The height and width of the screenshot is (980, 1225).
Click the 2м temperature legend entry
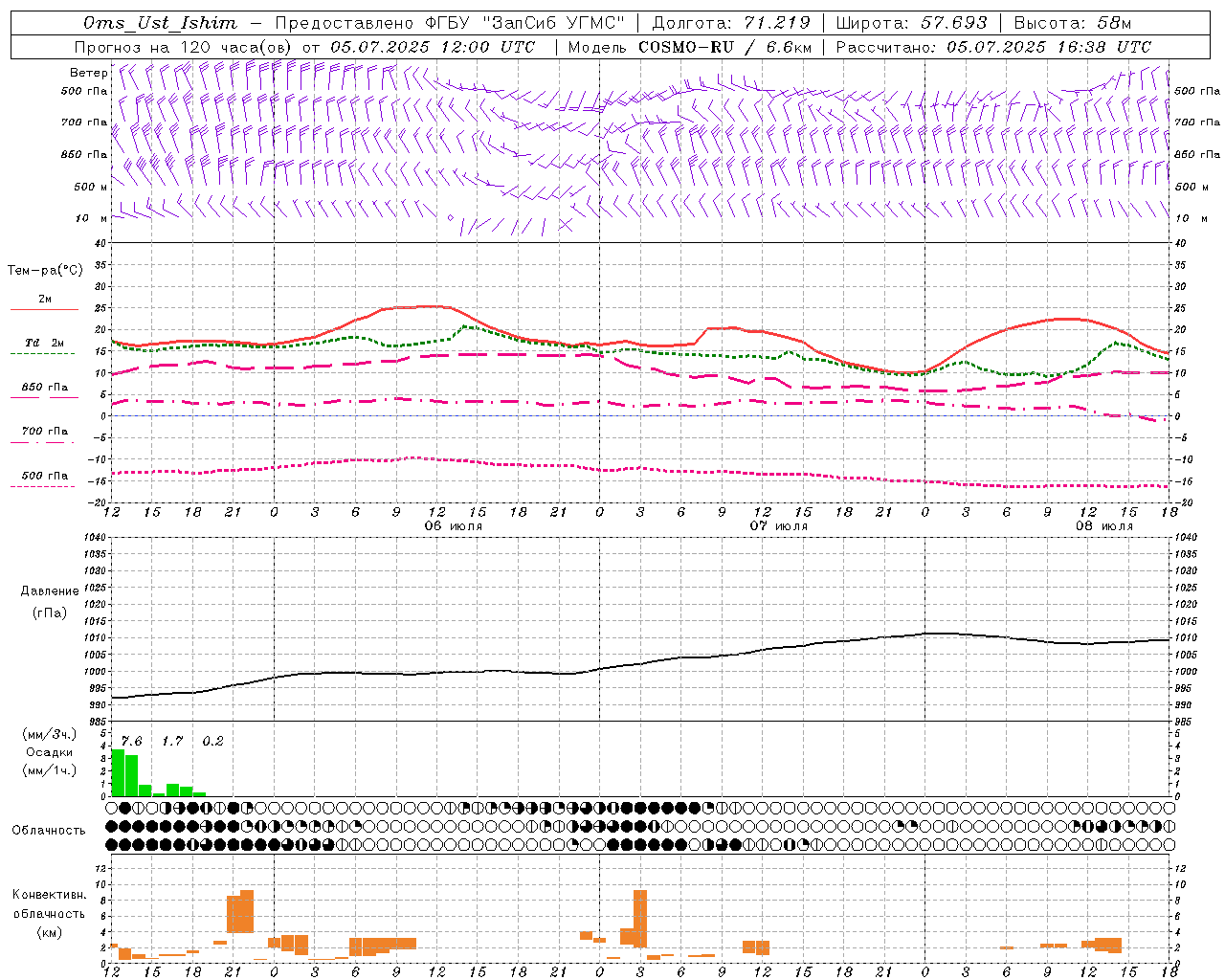[x=45, y=300]
